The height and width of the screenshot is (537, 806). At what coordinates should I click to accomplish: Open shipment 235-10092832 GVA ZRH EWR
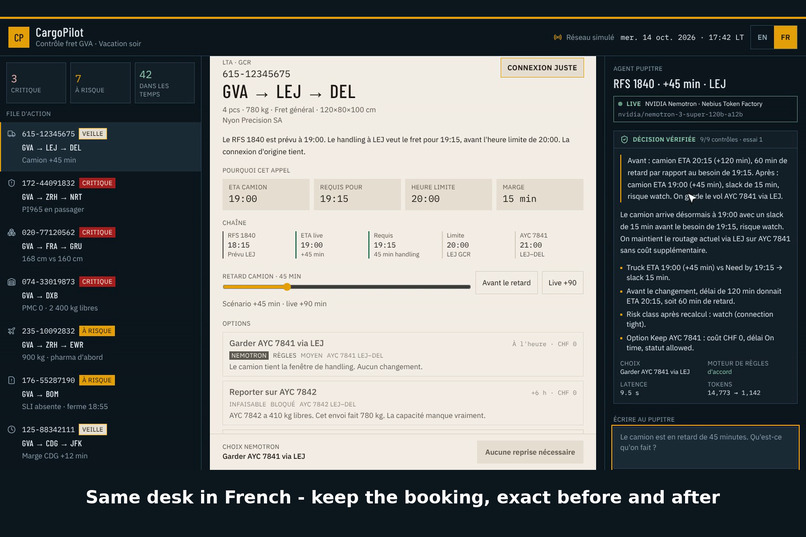pyautogui.click(x=101, y=344)
